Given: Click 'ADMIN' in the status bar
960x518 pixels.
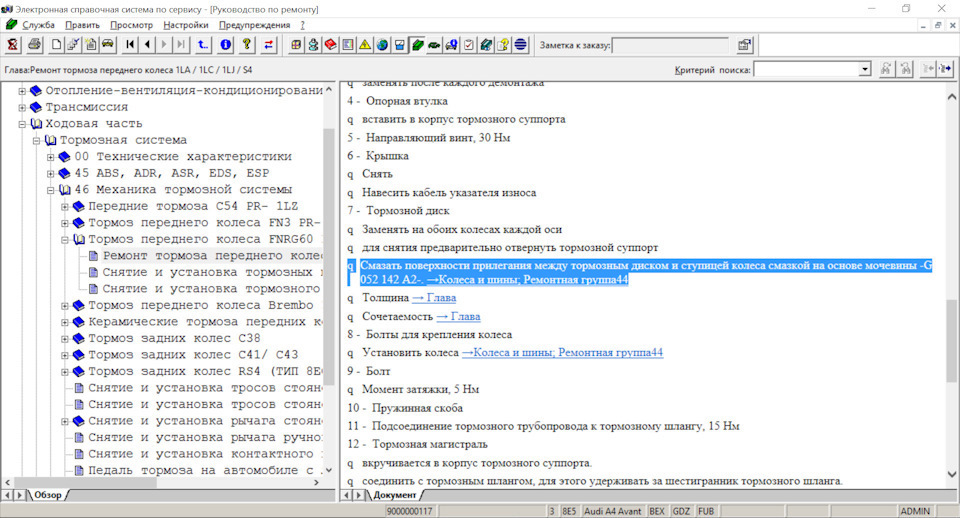Looking at the screenshot, I should 915,511.
